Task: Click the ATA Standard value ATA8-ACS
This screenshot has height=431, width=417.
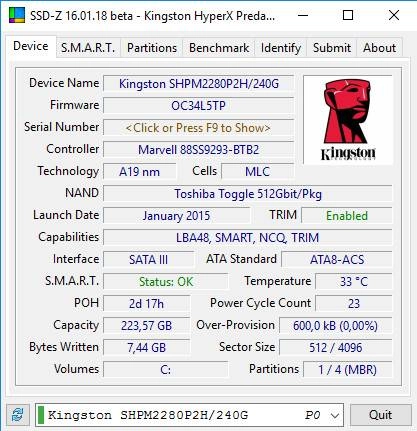Action: point(337,260)
